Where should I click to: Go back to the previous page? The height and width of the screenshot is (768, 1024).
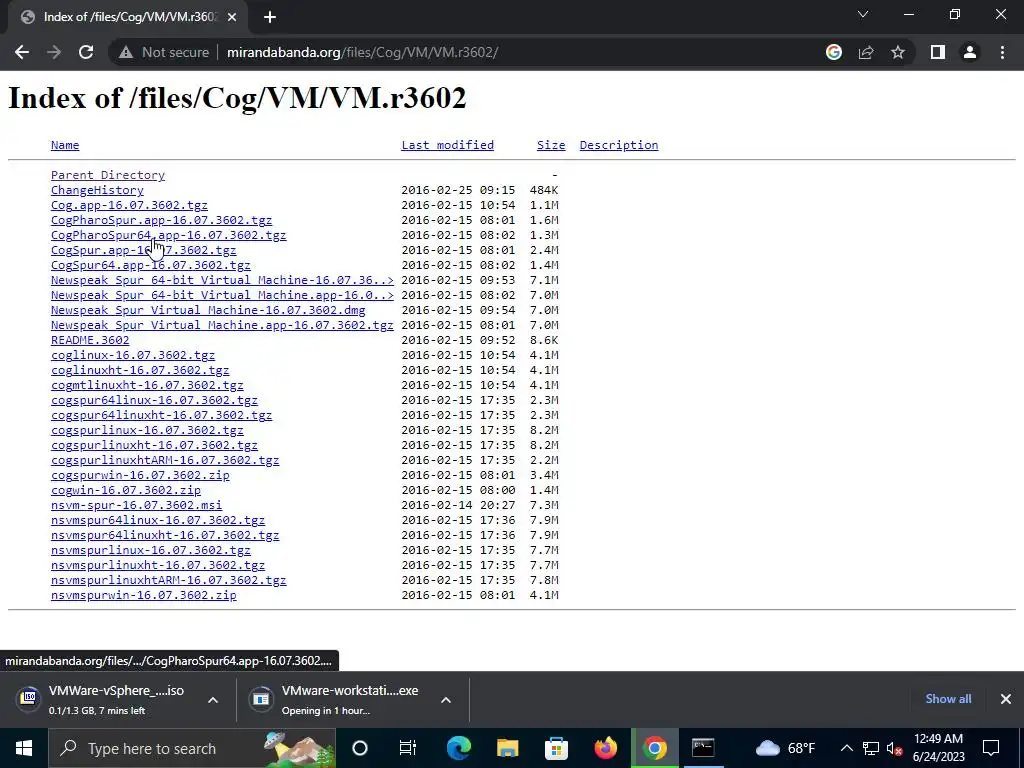(22, 52)
